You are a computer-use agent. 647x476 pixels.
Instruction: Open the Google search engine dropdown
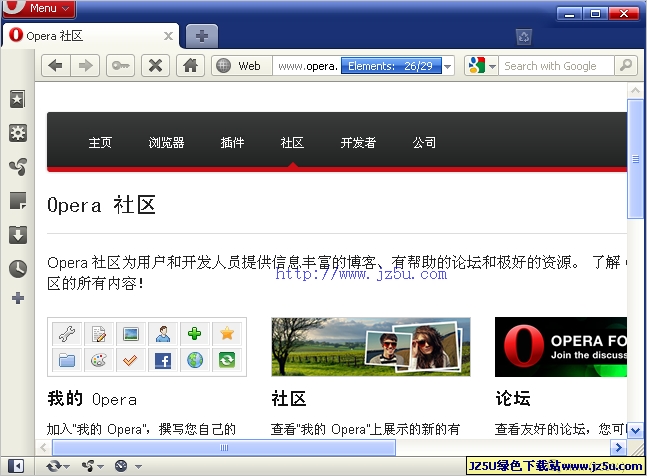[482, 66]
